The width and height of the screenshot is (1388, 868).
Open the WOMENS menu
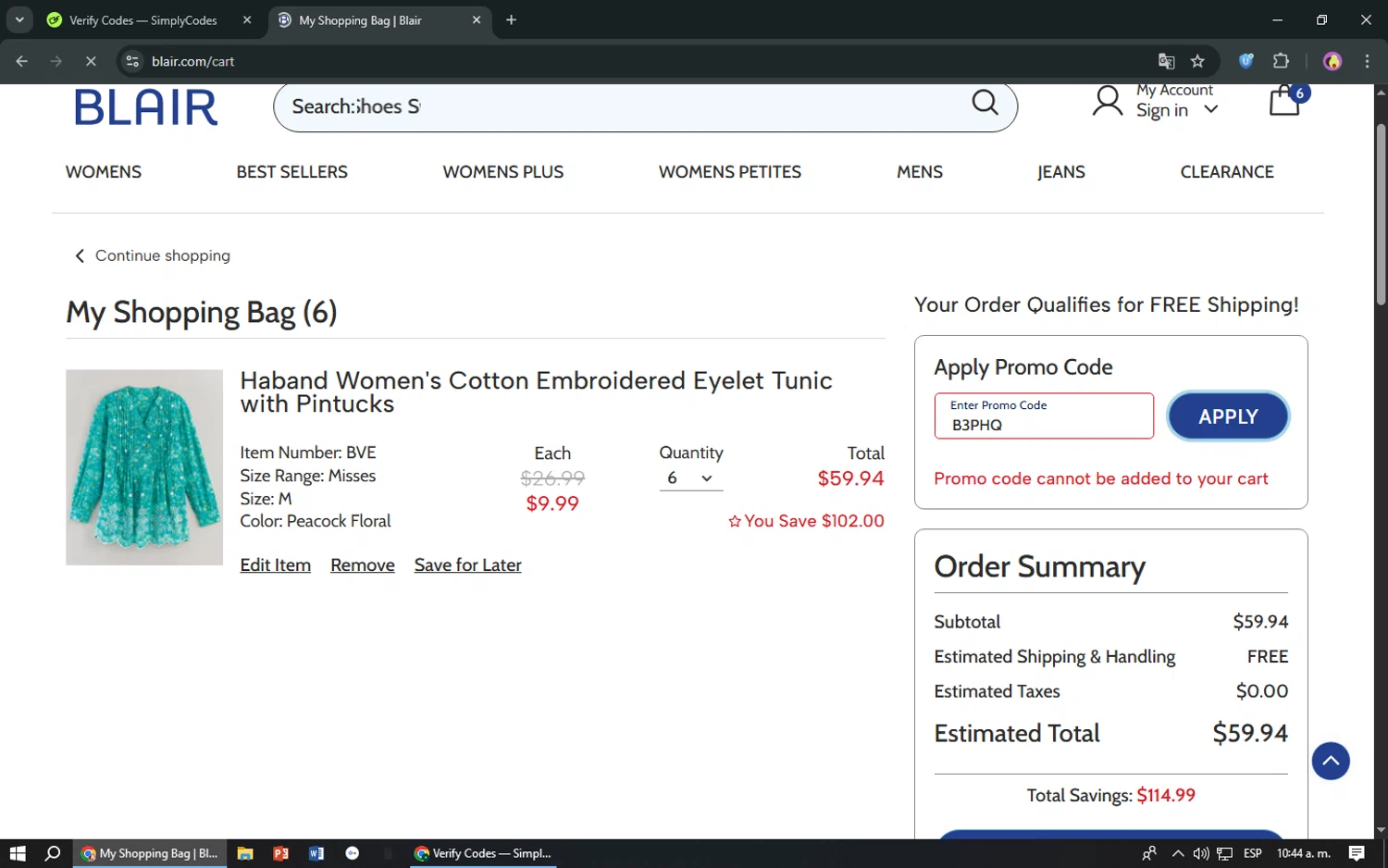[x=104, y=172]
